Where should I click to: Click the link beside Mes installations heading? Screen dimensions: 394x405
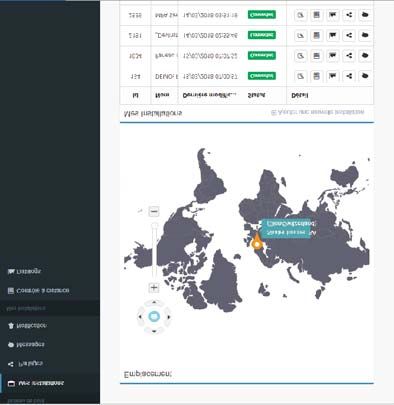[317, 112]
